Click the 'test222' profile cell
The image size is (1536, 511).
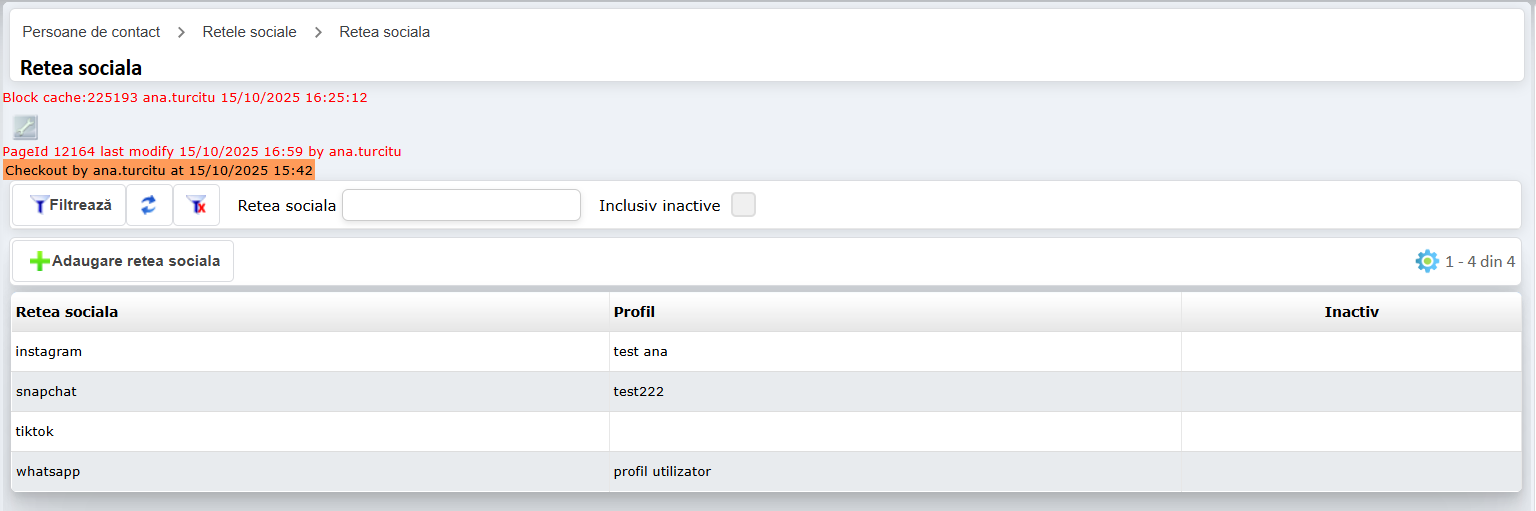click(x=639, y=392)
